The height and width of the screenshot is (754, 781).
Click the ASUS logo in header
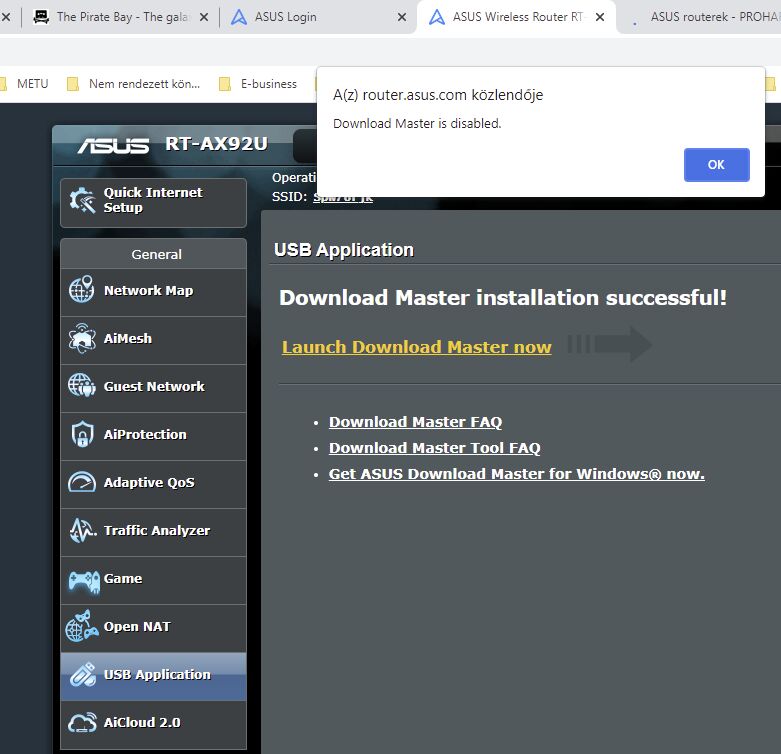(113, 145)
